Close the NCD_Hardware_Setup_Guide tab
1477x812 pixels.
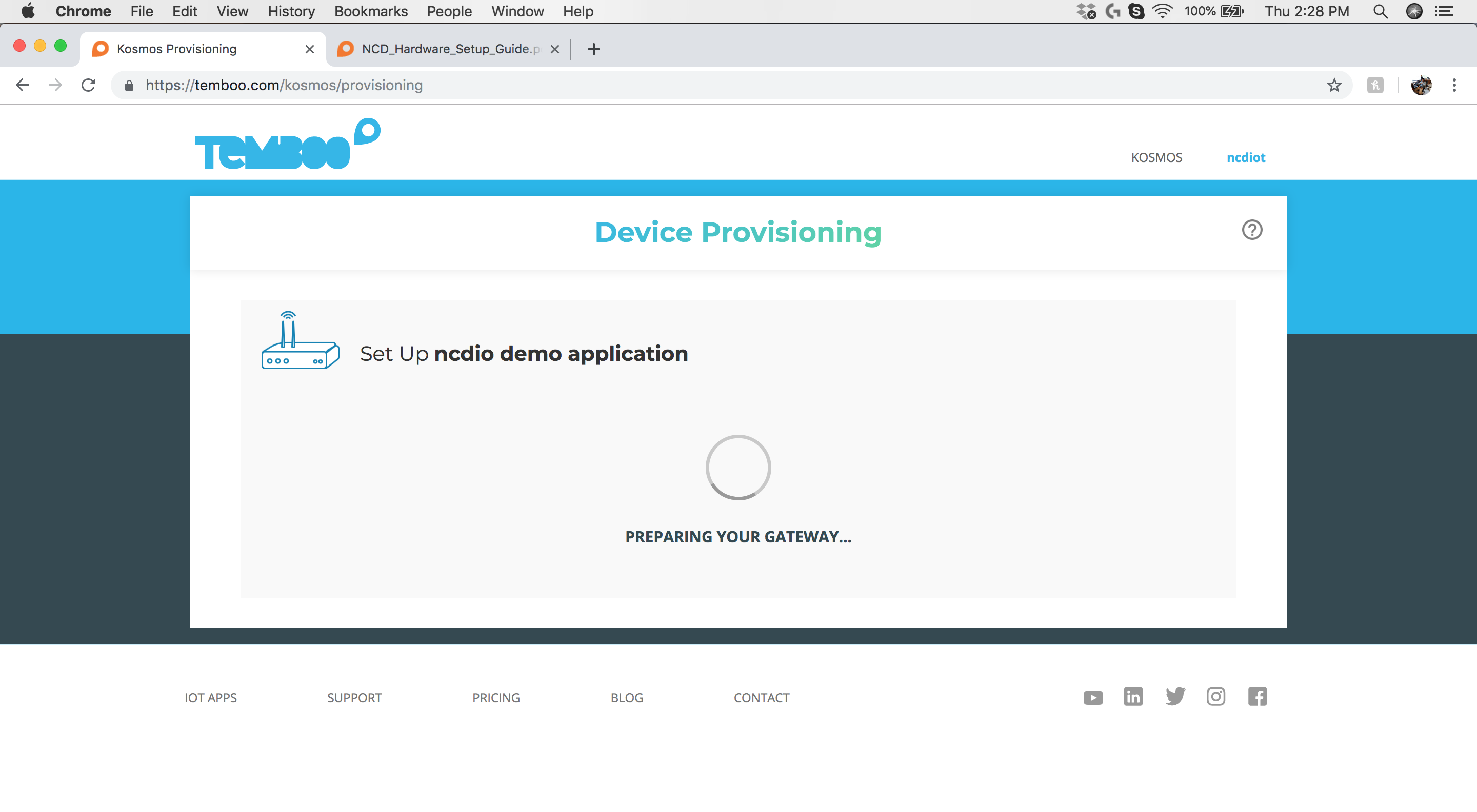coord(554,49)
